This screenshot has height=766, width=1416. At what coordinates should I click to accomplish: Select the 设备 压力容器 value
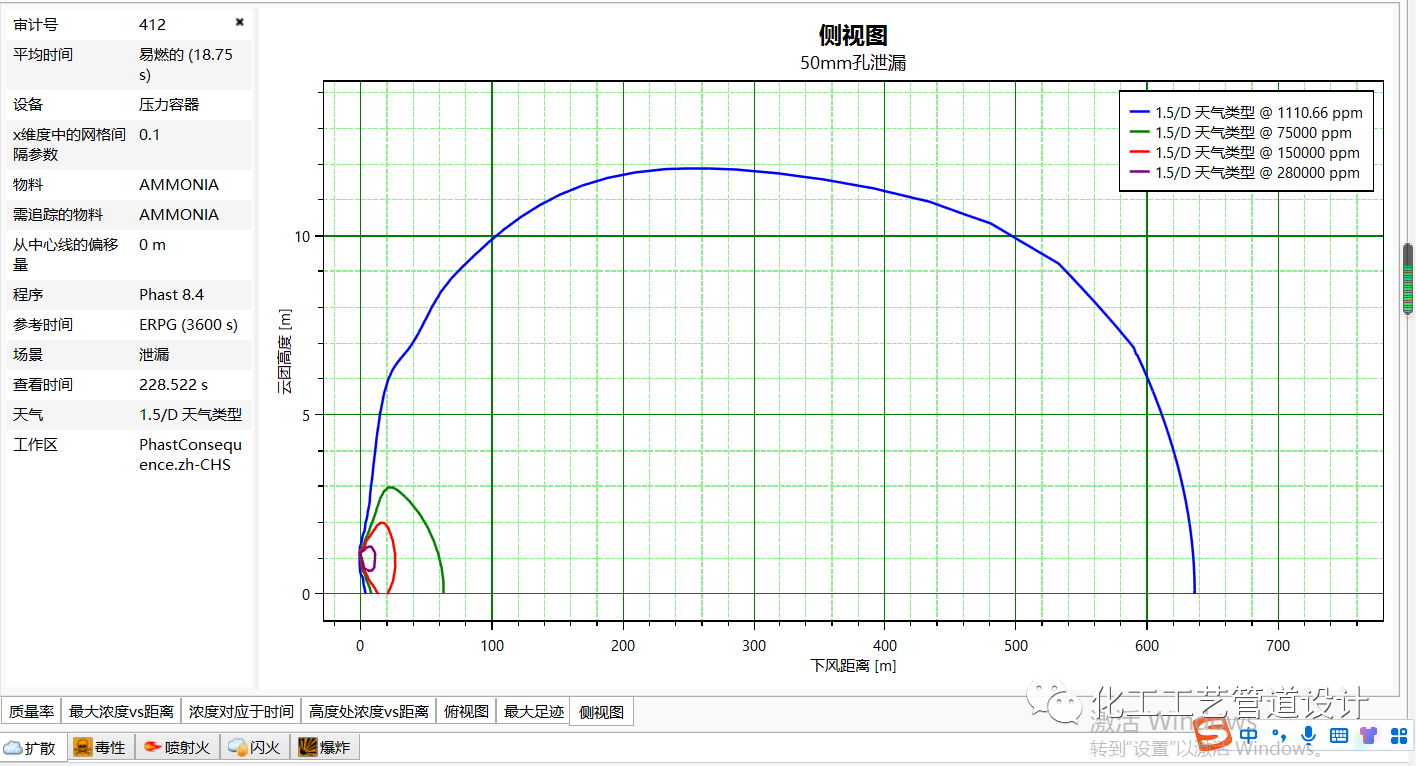[169, 105]
